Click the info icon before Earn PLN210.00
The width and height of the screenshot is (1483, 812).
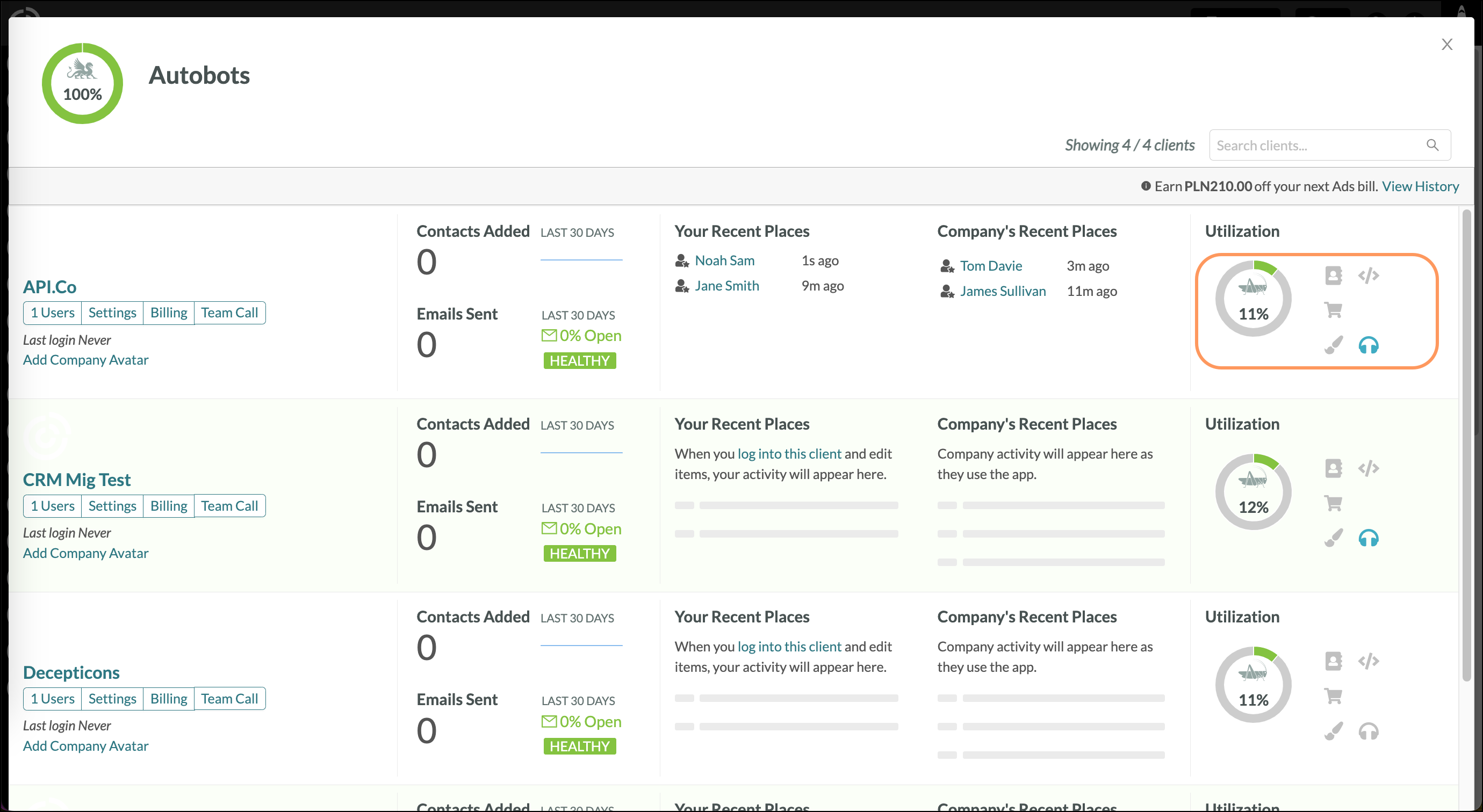[1146, 186]
